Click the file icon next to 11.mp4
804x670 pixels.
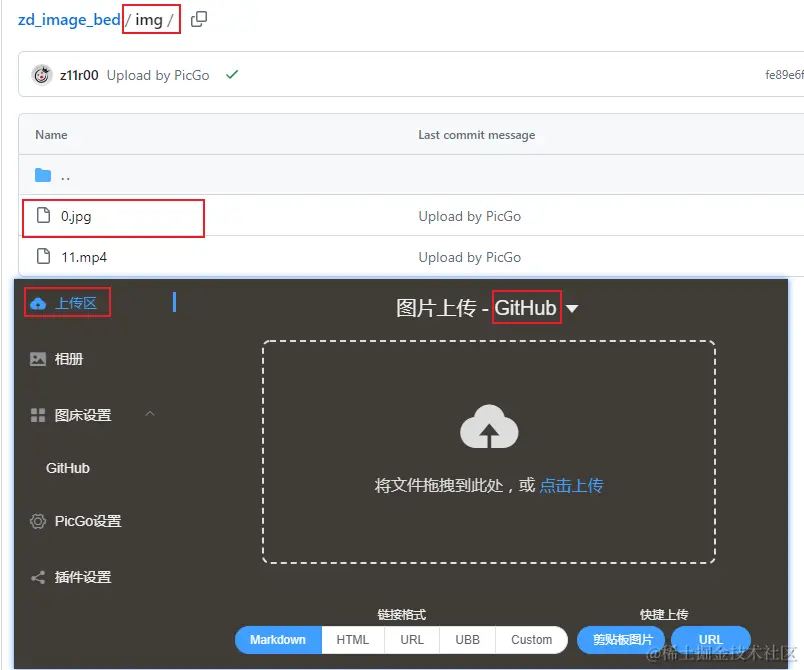[44, 256]
